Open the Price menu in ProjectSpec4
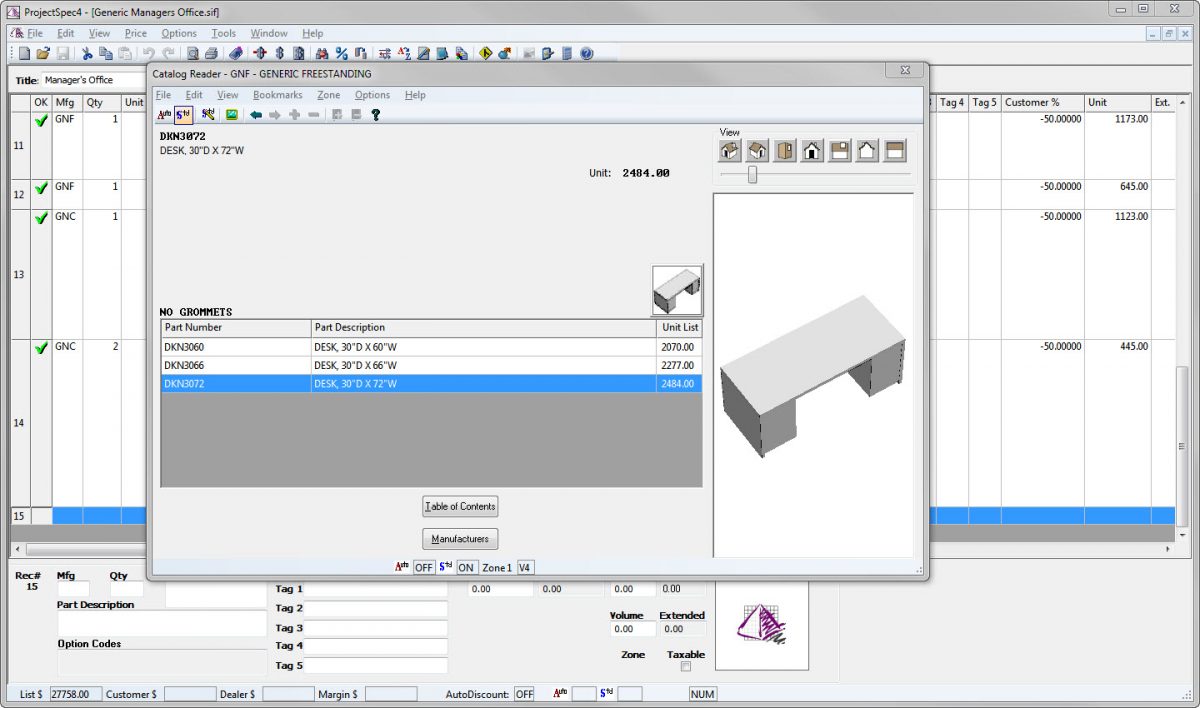 (136, 33)
